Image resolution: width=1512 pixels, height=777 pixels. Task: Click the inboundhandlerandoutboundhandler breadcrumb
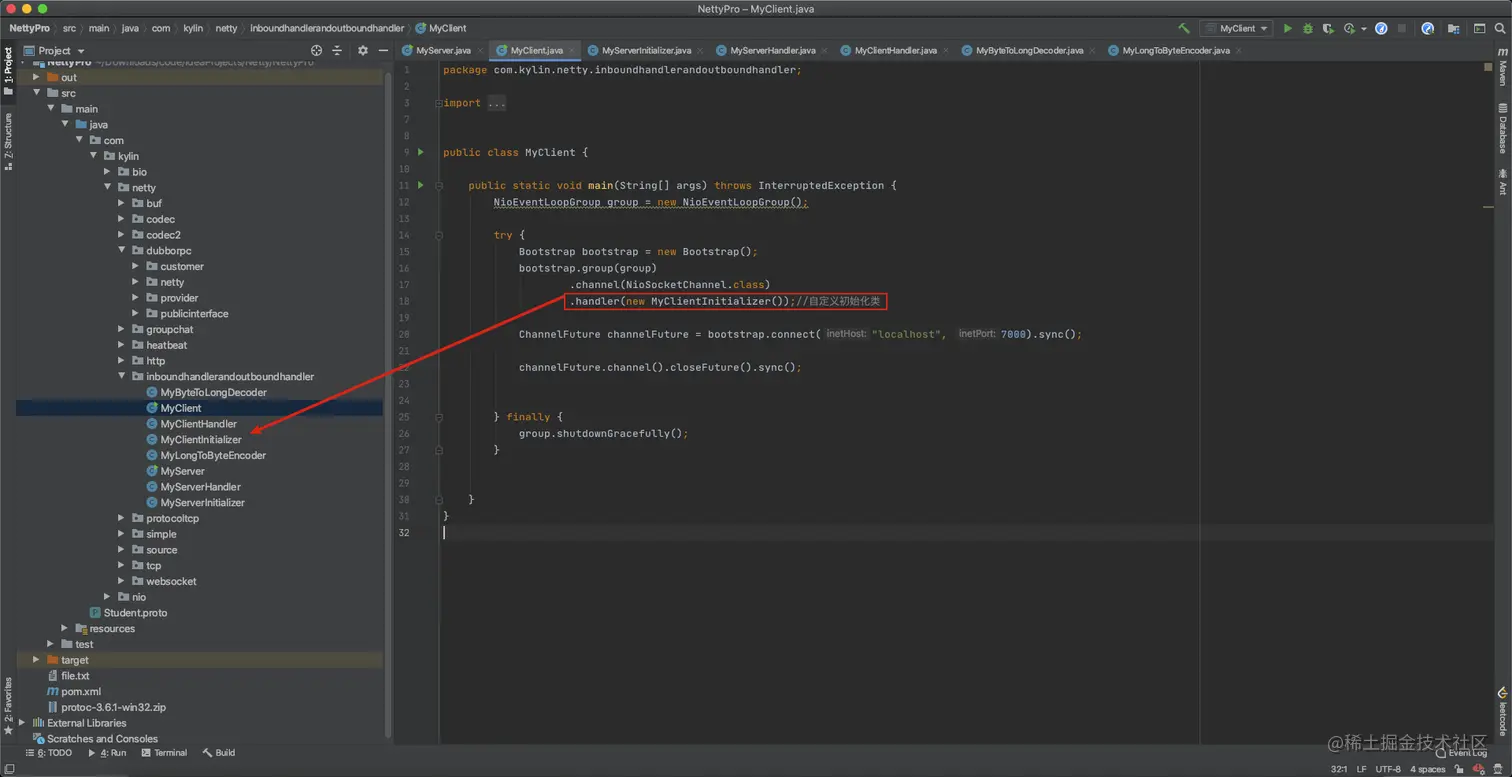327,28
